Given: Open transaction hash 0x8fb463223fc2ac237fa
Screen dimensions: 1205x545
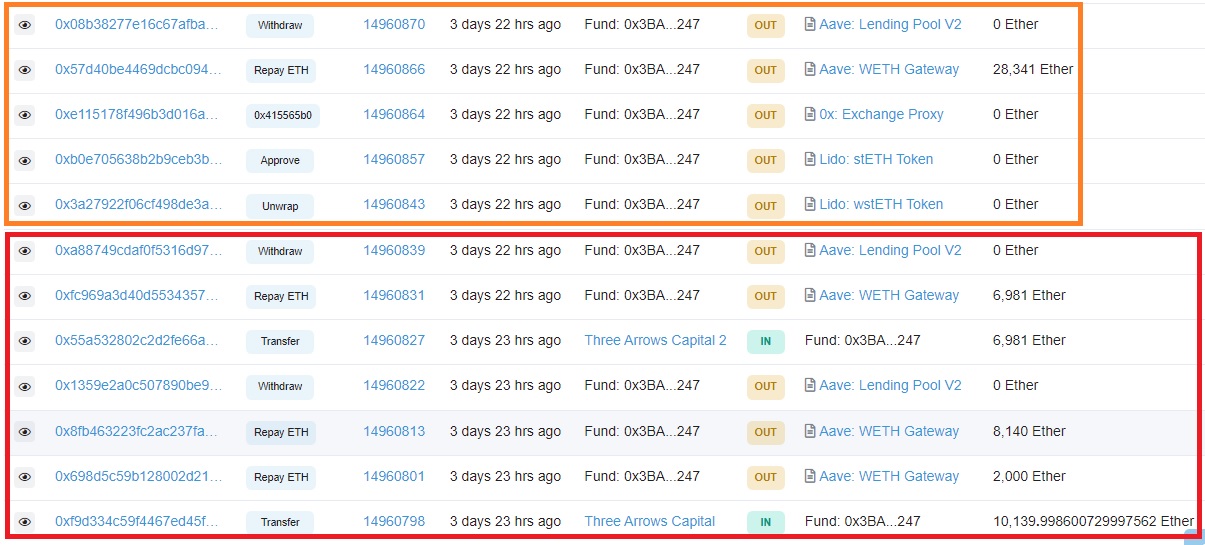Looking at the screenshot, I should [x=138, y=431].
